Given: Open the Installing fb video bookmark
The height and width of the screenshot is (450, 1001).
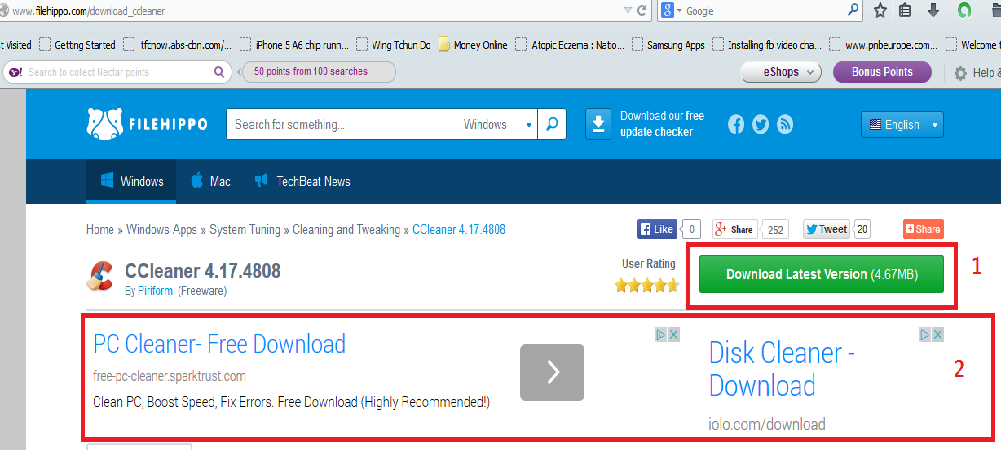Looking at the screenshot, I should [x=767, y=45].
